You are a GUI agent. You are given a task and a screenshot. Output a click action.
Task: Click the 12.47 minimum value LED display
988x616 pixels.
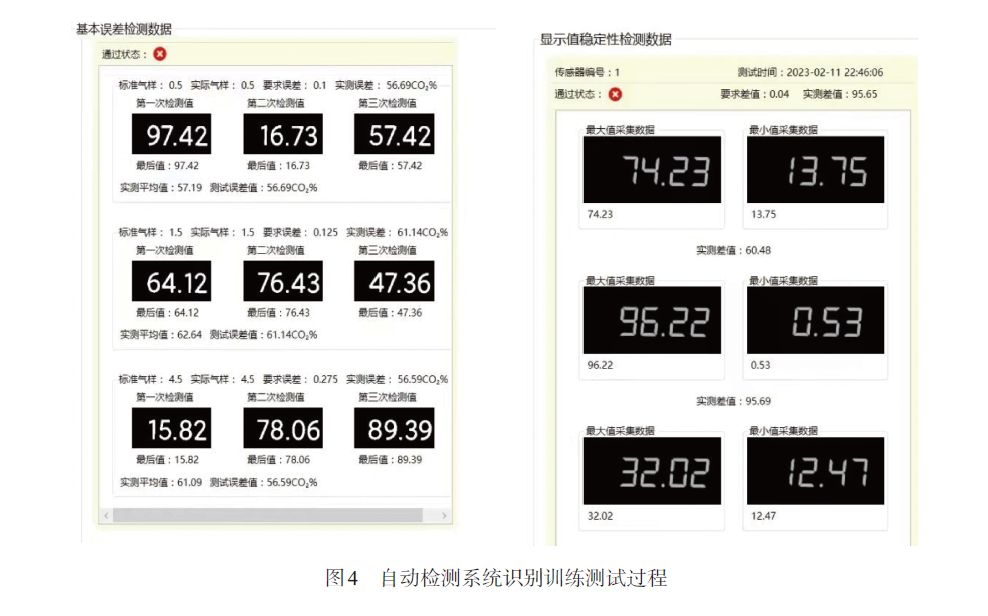pos(815,471)
